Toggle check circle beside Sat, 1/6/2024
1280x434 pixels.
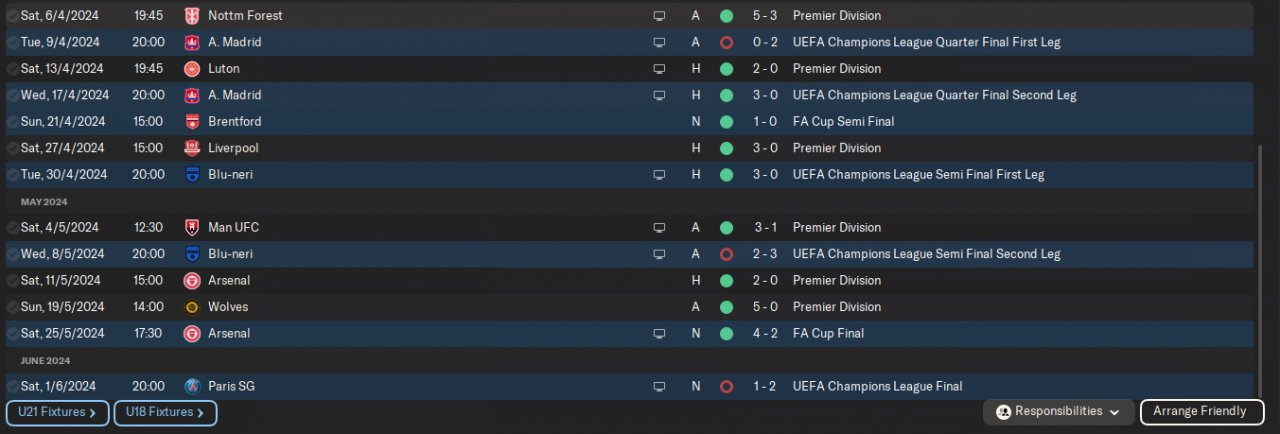click(13, 386)
